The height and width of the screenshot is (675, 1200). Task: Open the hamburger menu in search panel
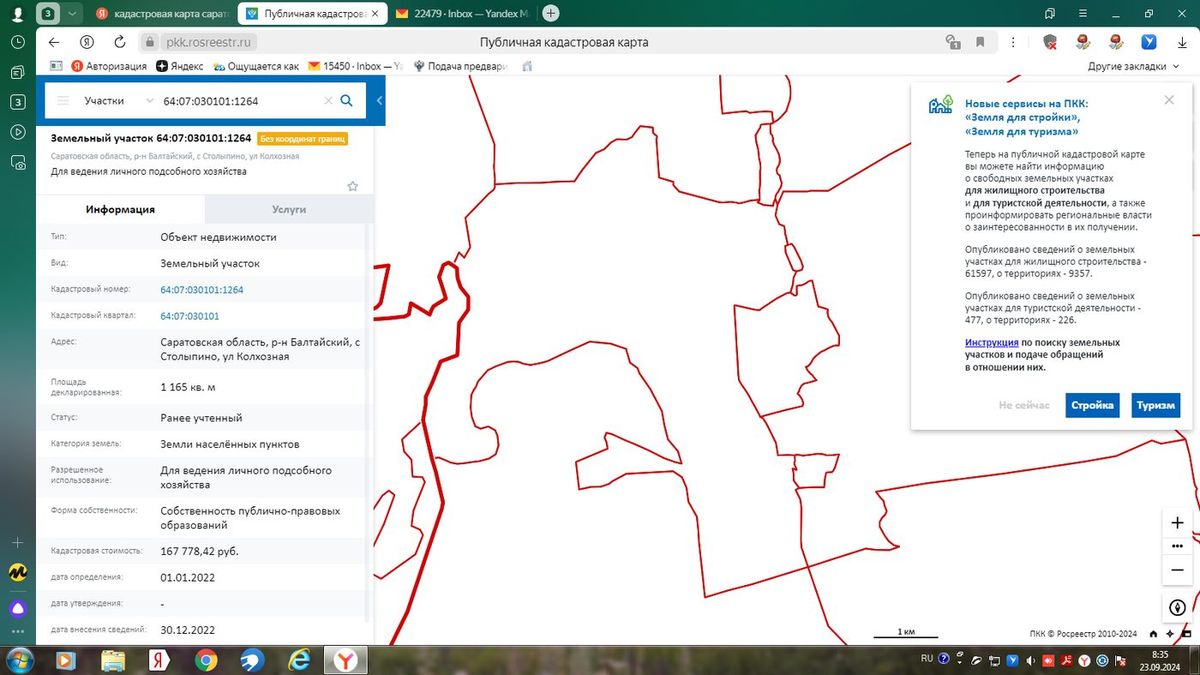coord(63,101)
